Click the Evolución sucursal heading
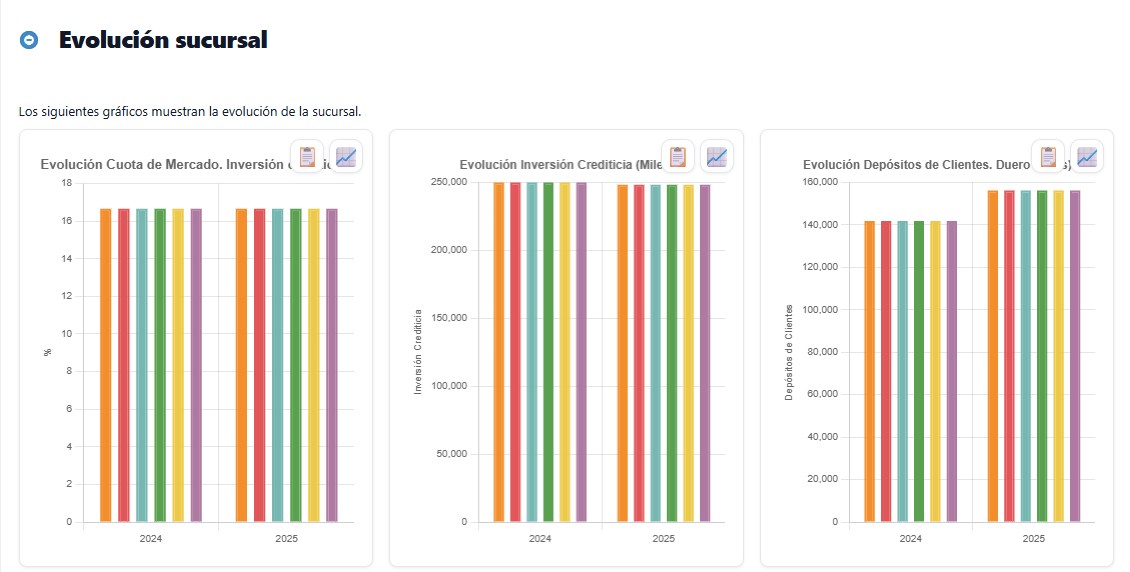The image size is (1130, 572). pos(163,40)
